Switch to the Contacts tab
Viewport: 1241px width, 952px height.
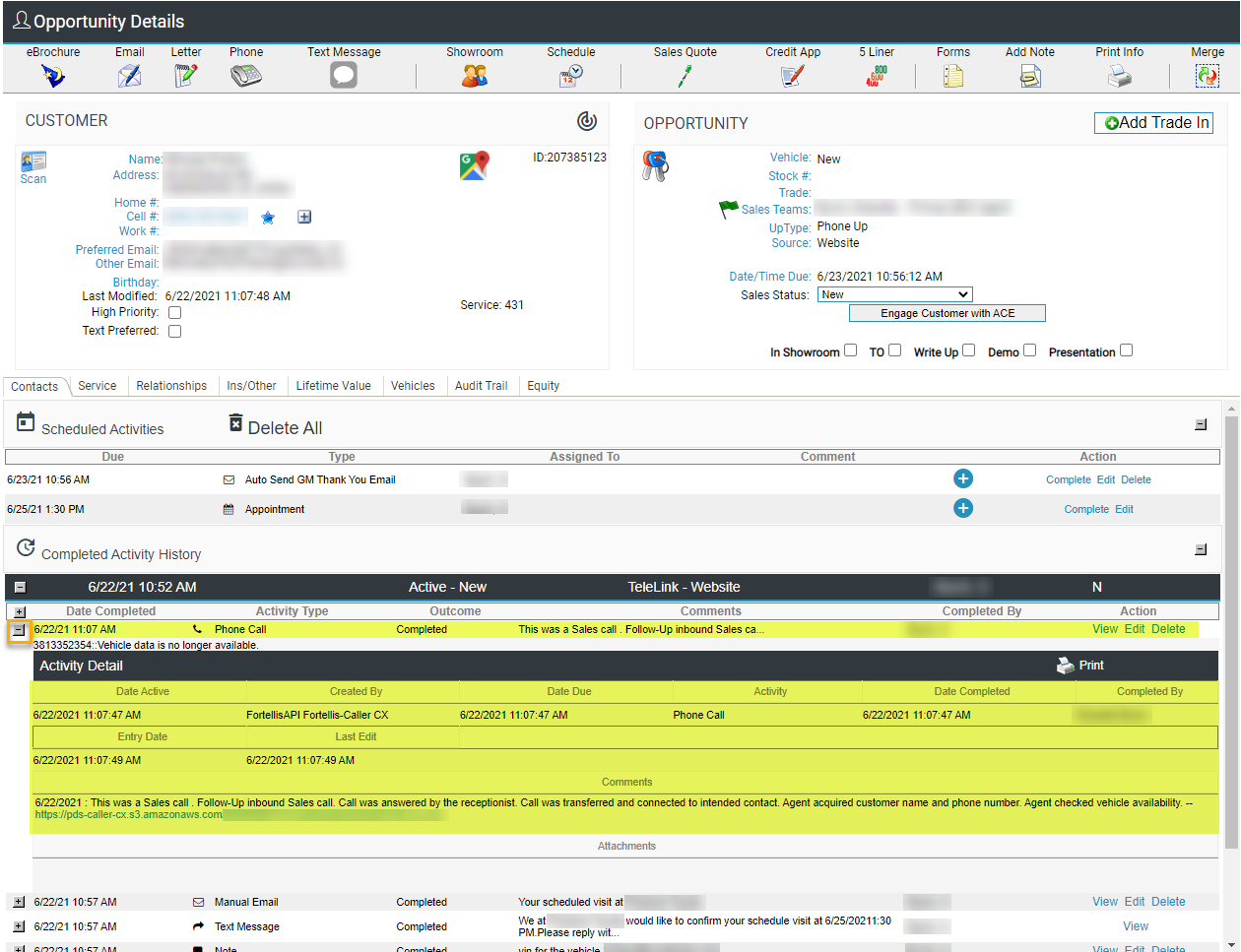tap(34, 387)
